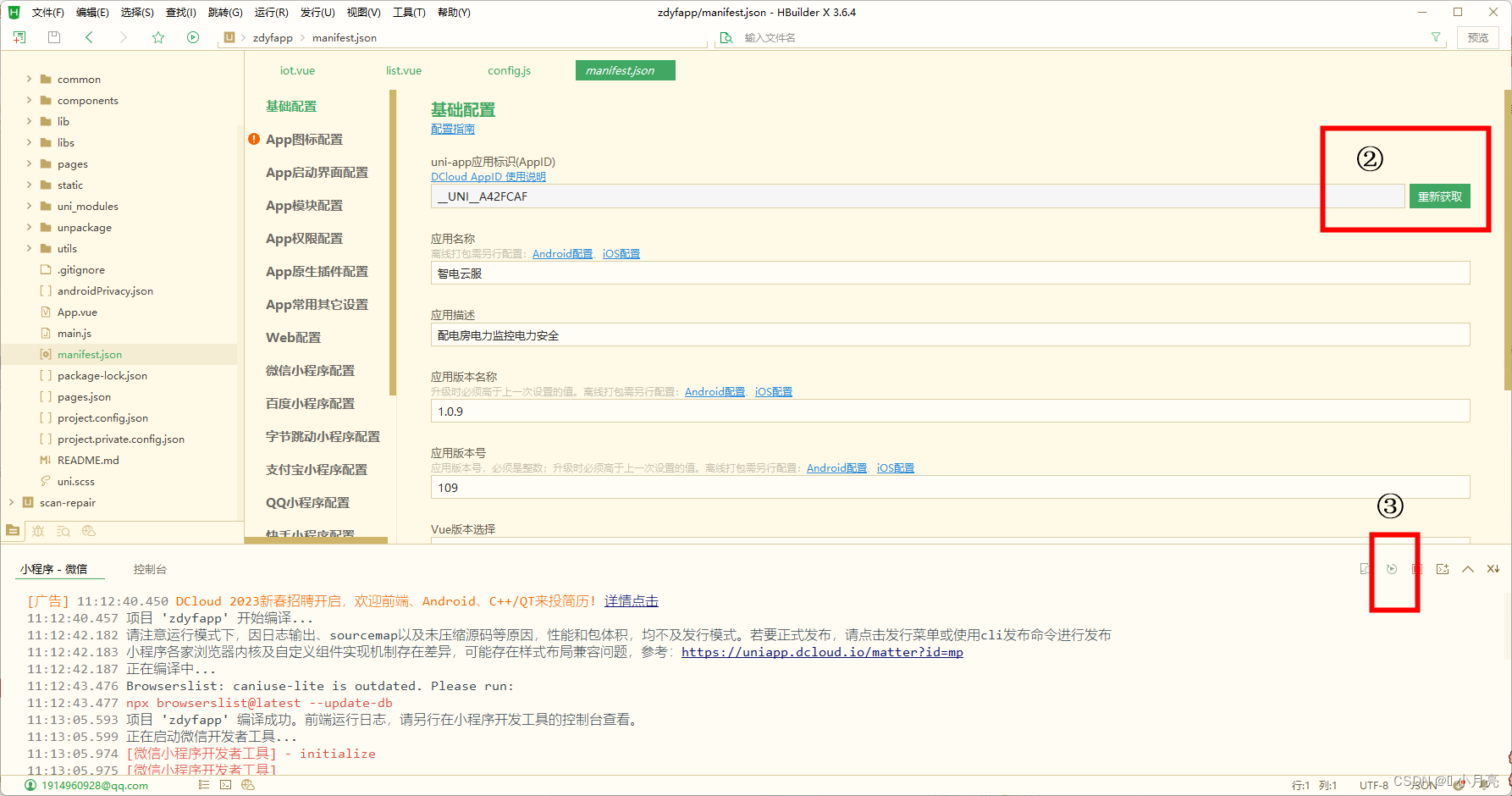Switch to the iot.vue tab

tap(297, 70)
